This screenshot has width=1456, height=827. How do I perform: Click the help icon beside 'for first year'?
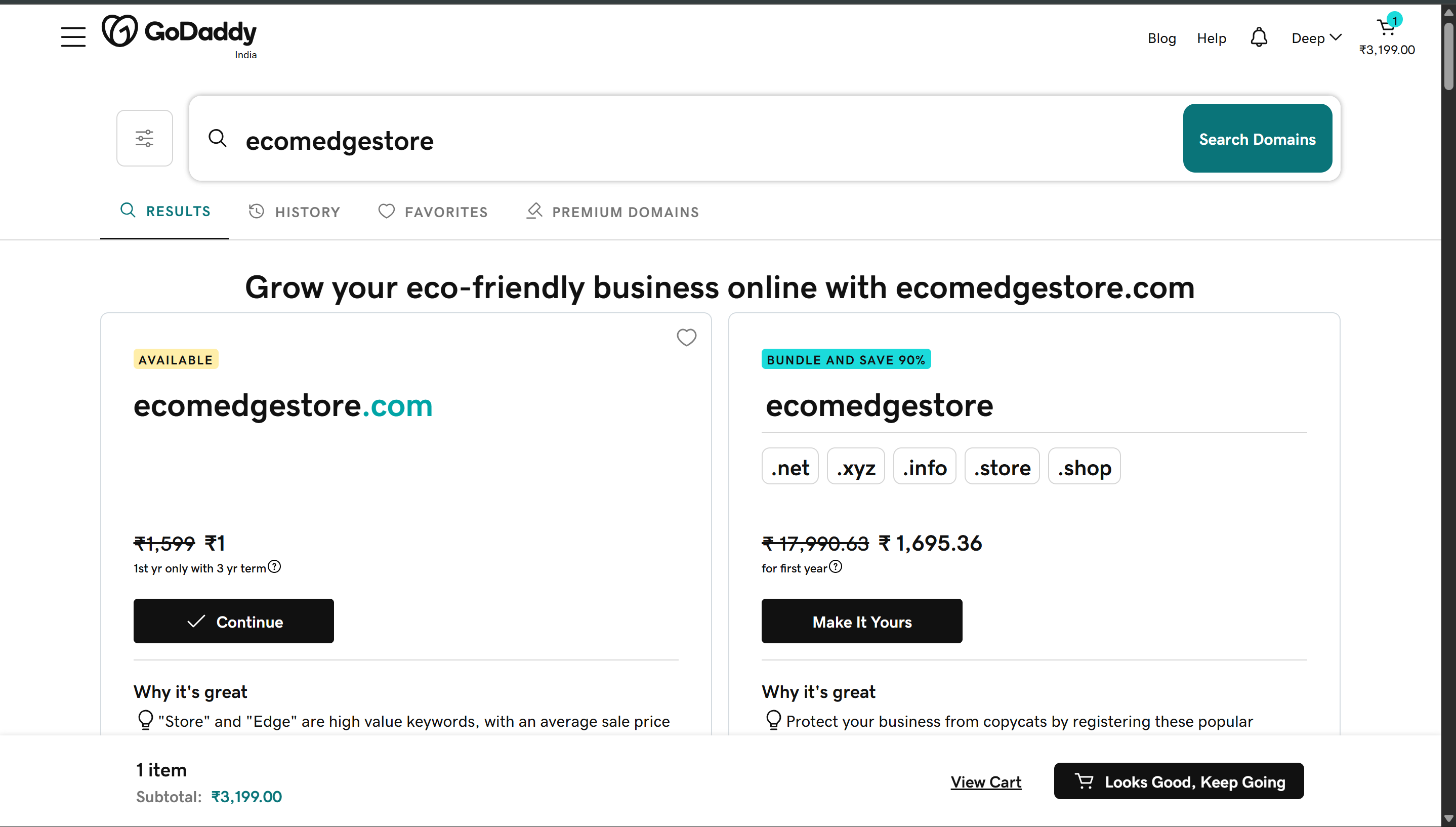coord(836,566)
